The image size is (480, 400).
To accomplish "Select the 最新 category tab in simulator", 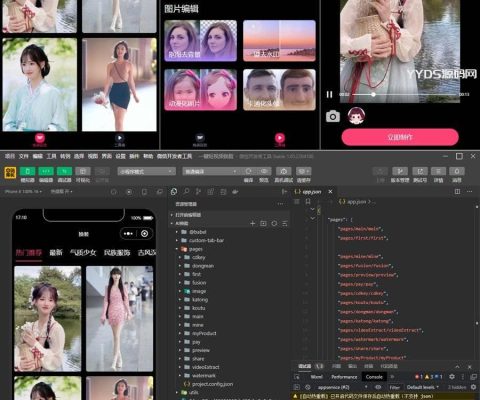I will [x=56, y=252].
